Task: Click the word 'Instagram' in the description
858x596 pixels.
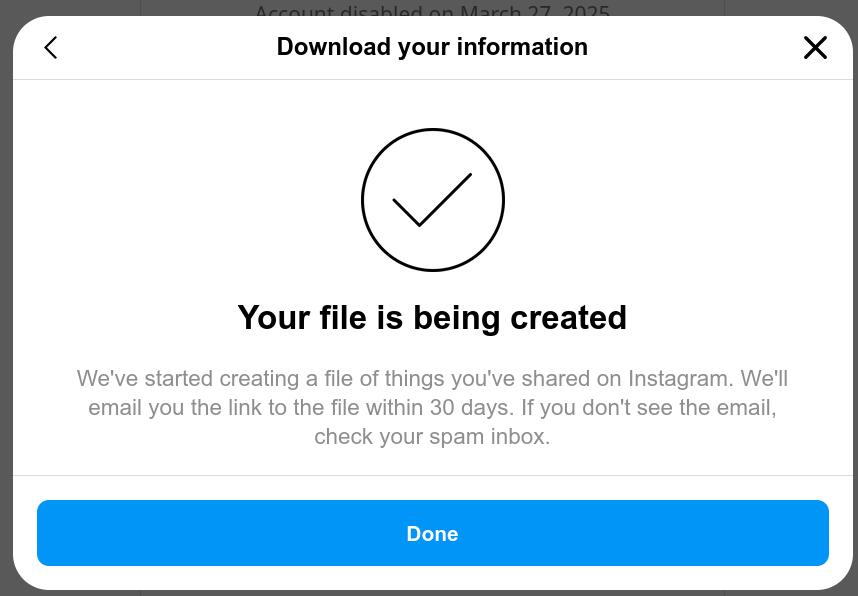Action: point(680,379)
